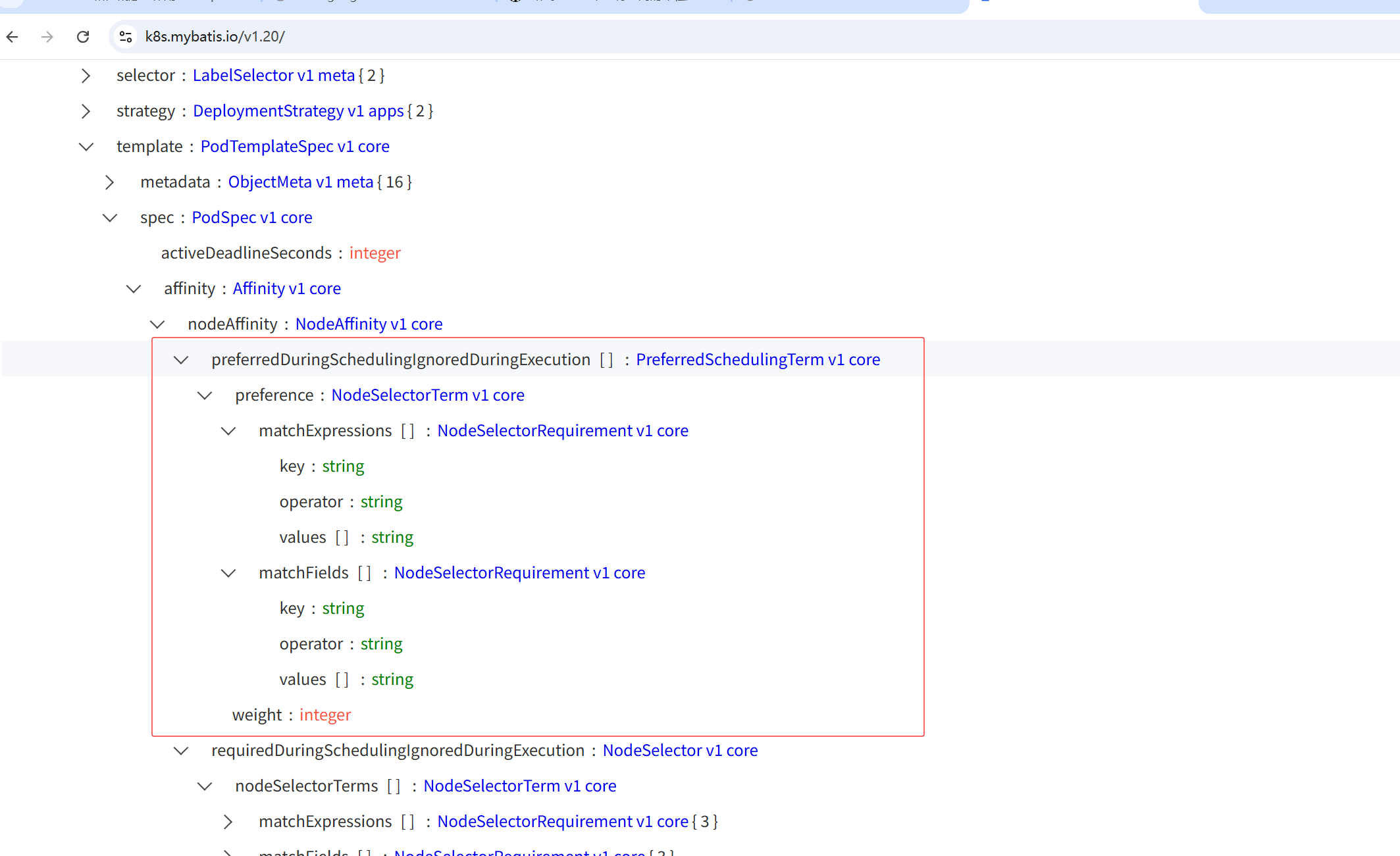Image resolution: width=1400 pixels, height=856 pixels.
Task: Collapse the template node
Action: coord(86,147)
